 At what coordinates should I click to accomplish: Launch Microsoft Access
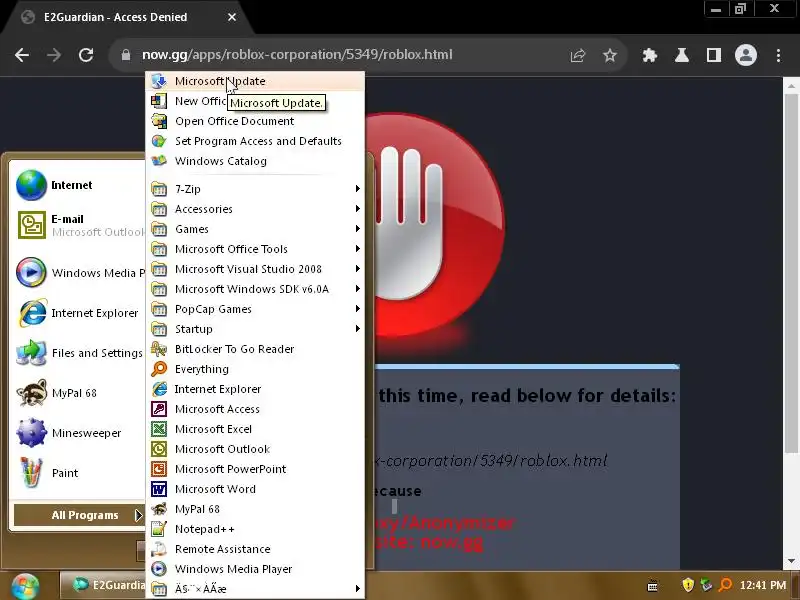point(255,409)
